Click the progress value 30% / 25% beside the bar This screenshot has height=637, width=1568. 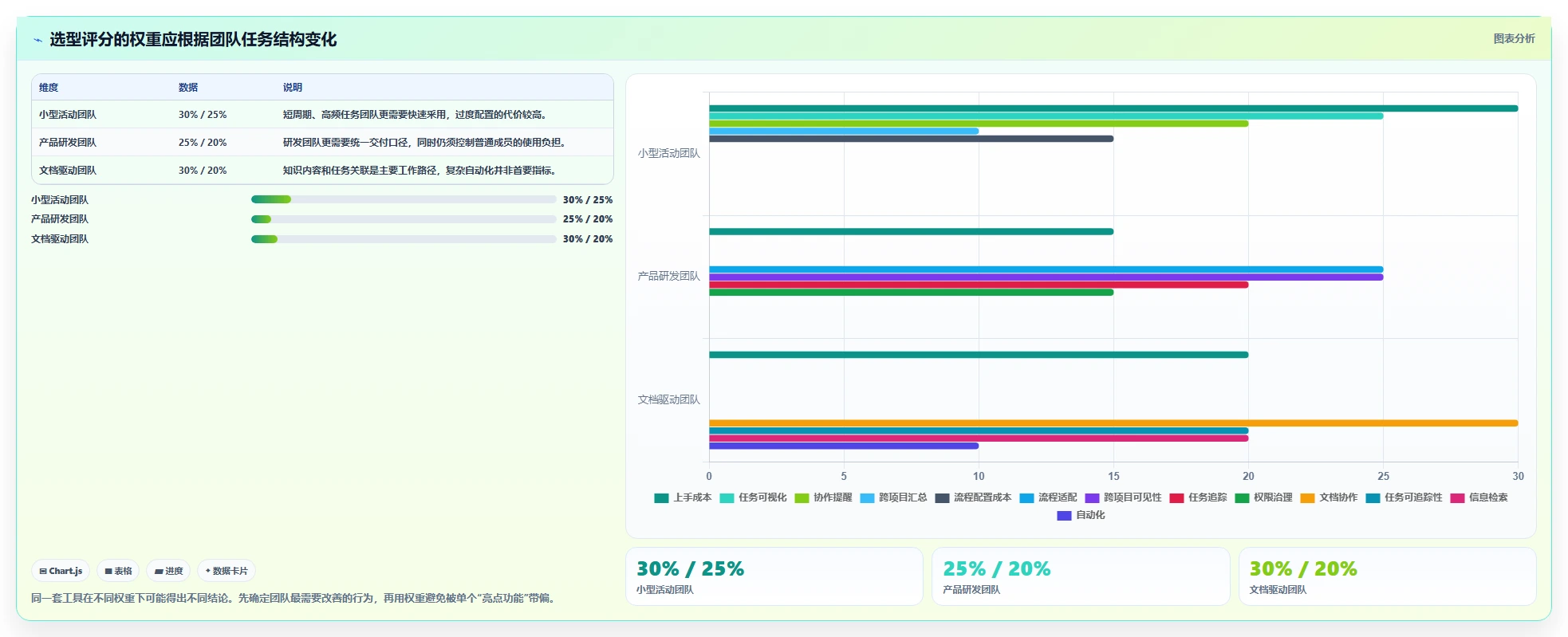[x=588, y=200]
